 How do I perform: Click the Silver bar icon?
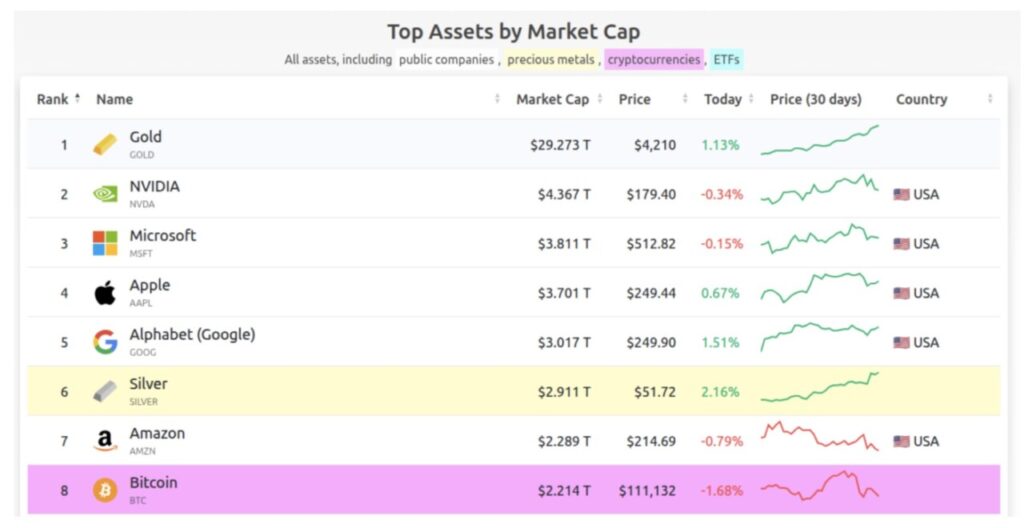(x=105, y=391)
